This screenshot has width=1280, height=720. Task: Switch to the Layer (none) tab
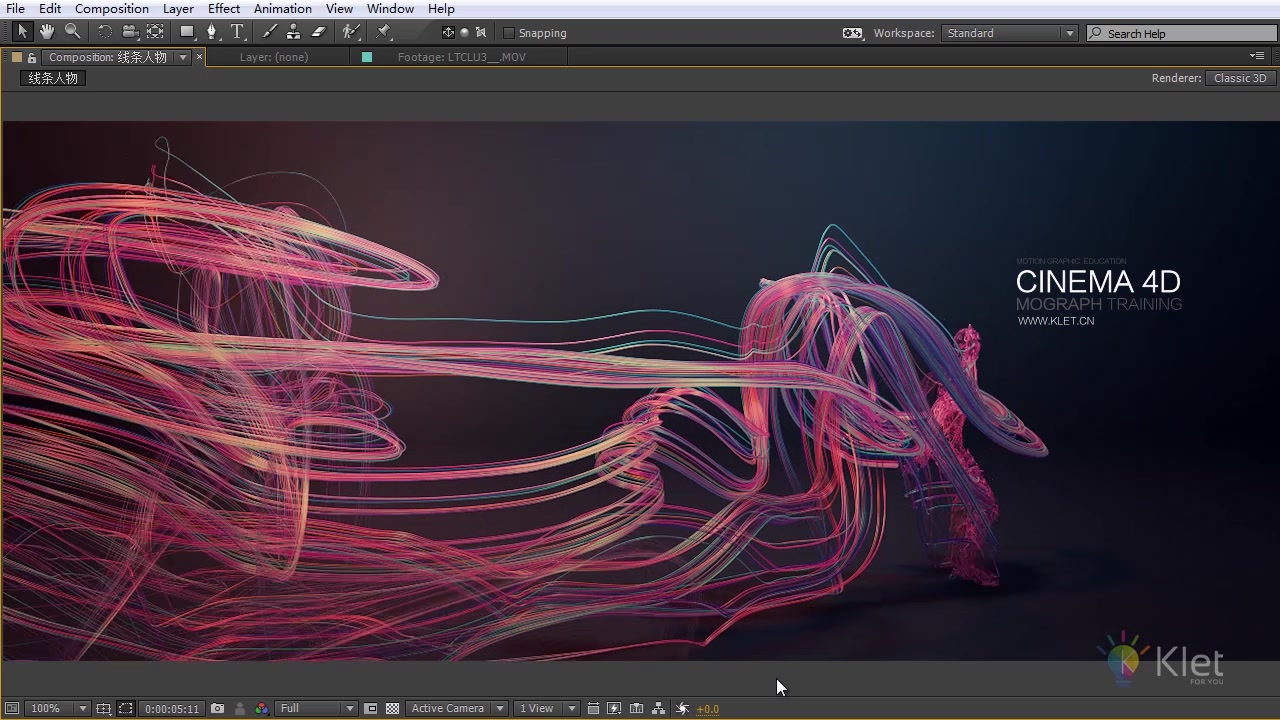coord(274,57)
